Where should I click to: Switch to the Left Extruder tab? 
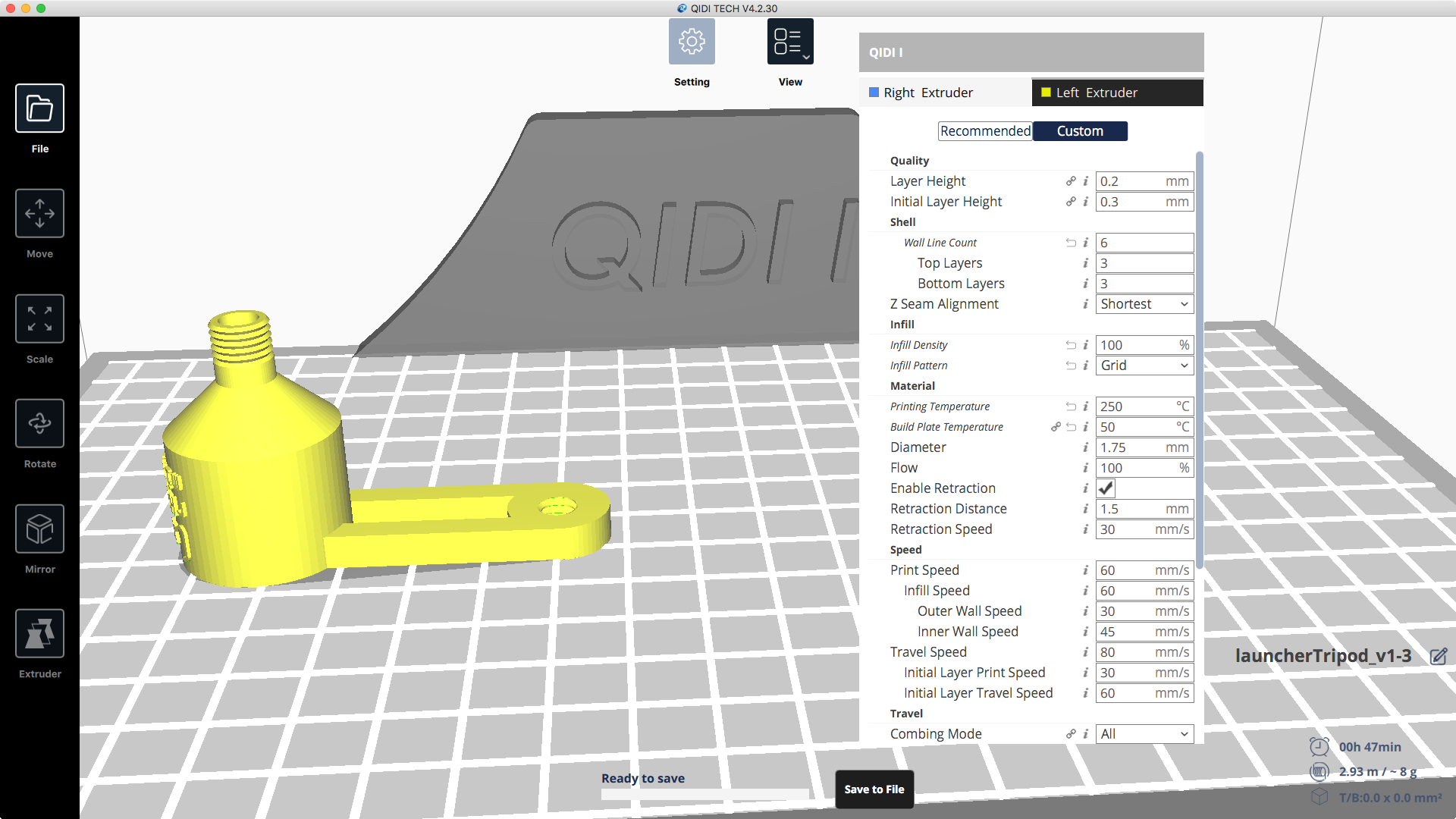coord(1117,93)
